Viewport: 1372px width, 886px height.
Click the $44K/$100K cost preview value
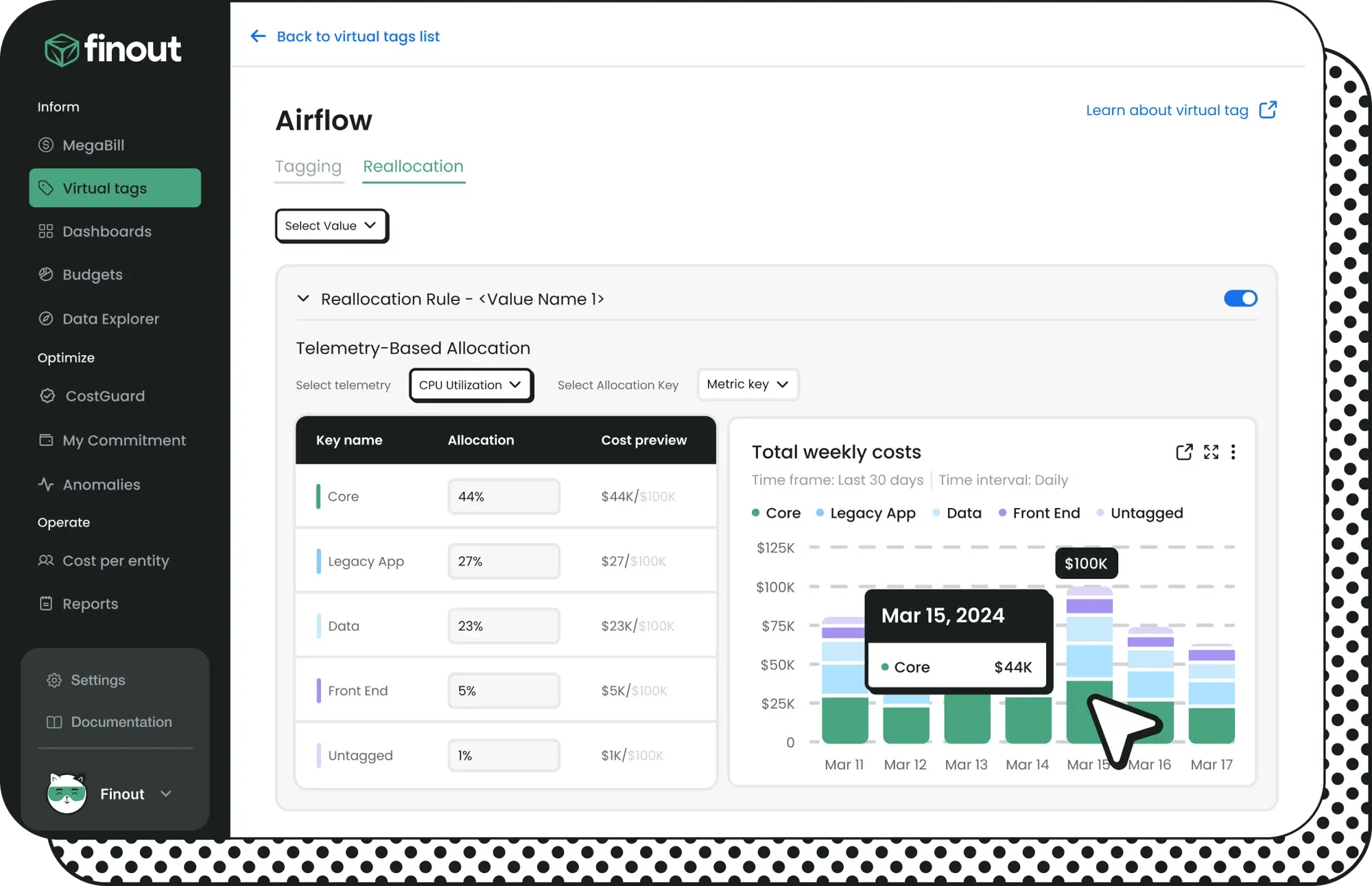pos(638,496)
